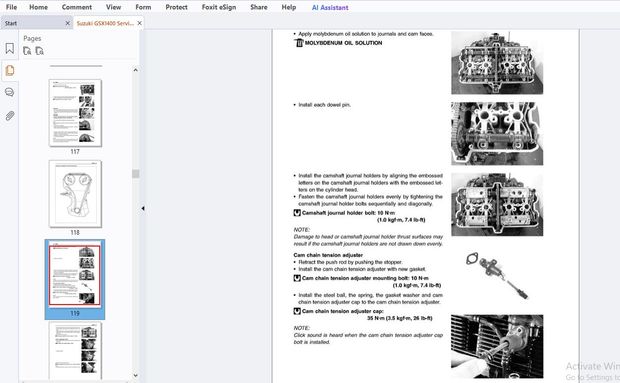
Task: Click the cam chain tension adjuster illustration
Action: click(x=497, y=275)
